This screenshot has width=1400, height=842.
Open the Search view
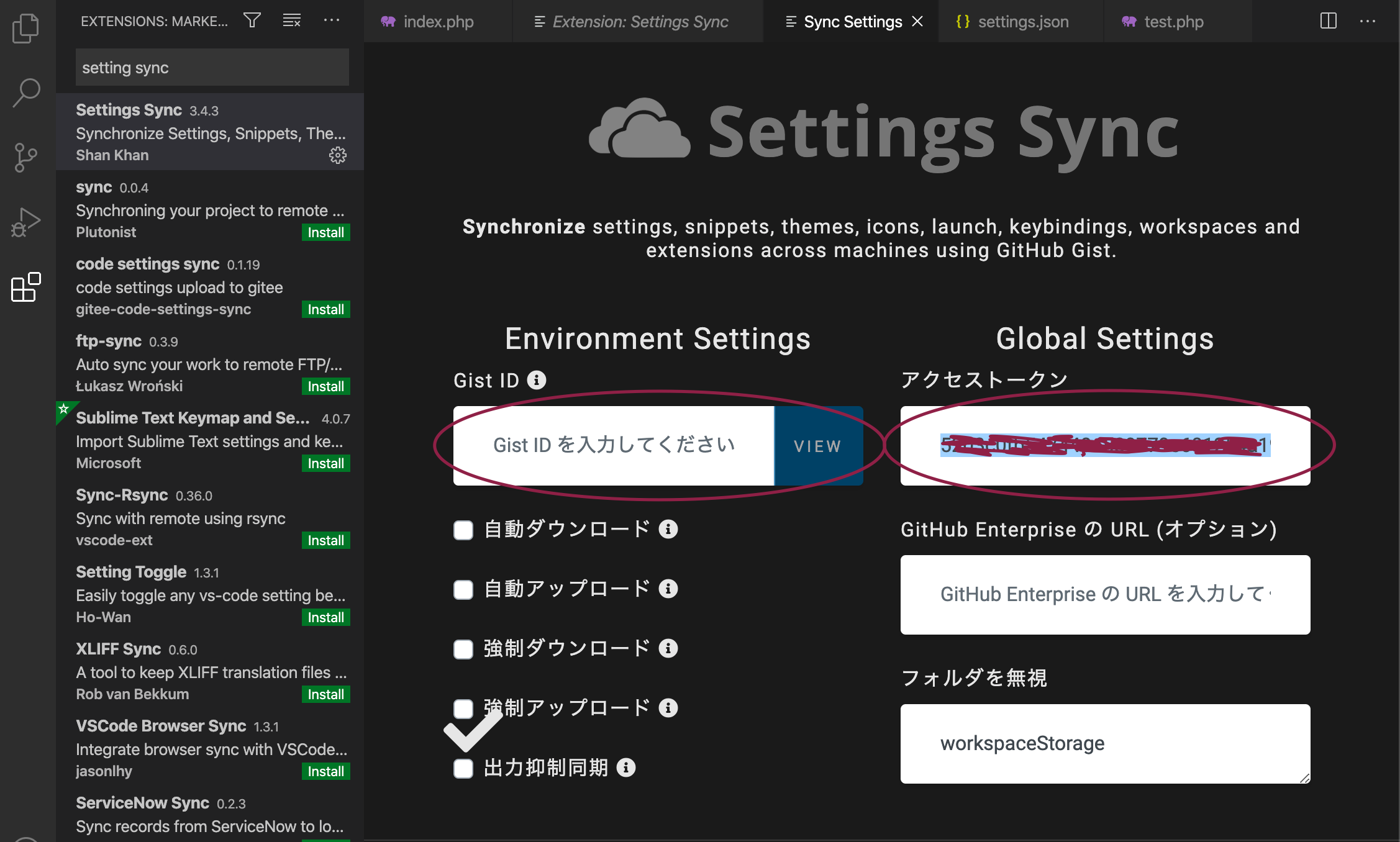tap(25, 92)
